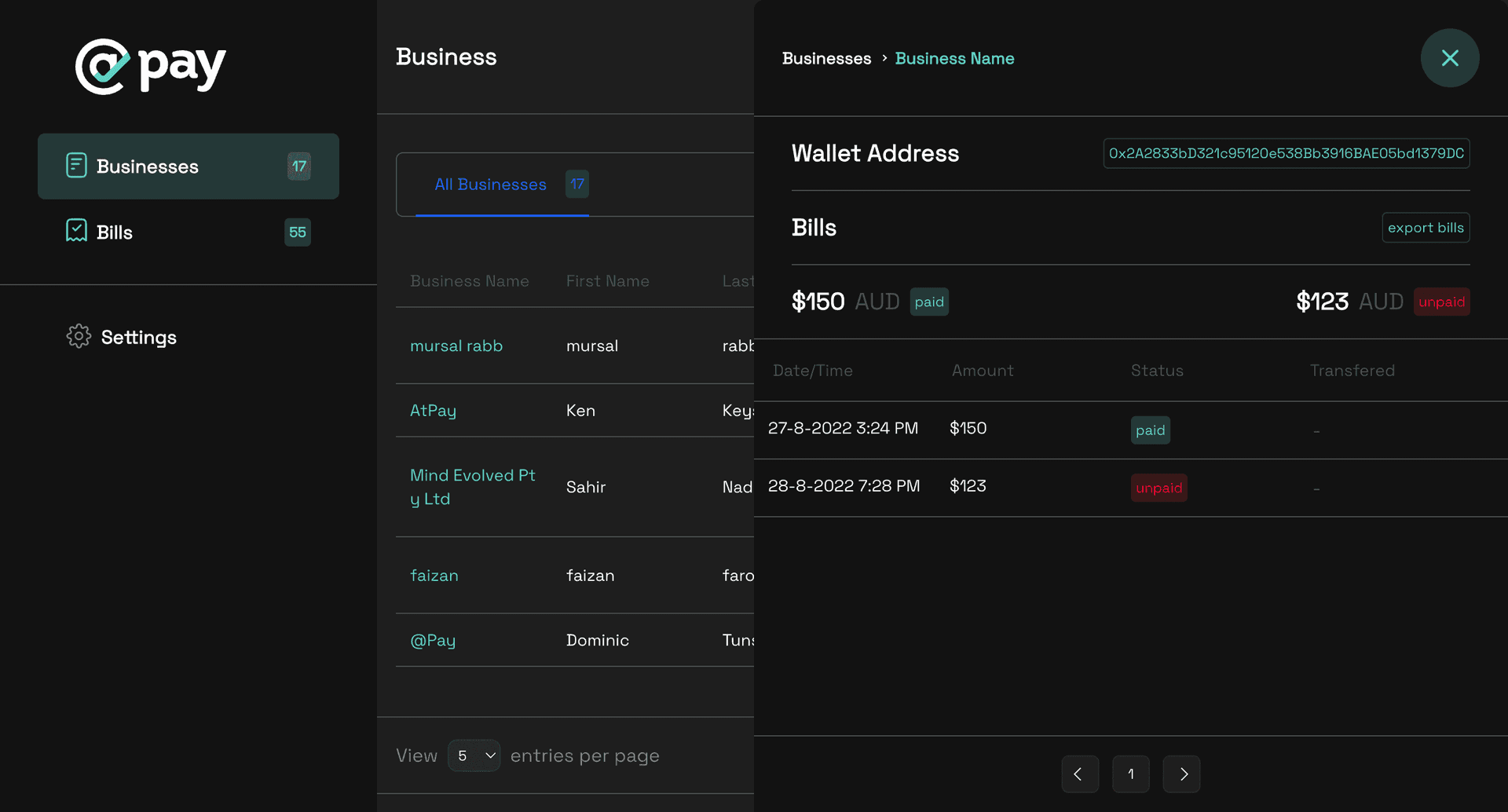Viewport: 1508px width, 812px height.
Task: Click the 27-8-2022 3:24 PM bill row
Action: [x=1131, y=430]
